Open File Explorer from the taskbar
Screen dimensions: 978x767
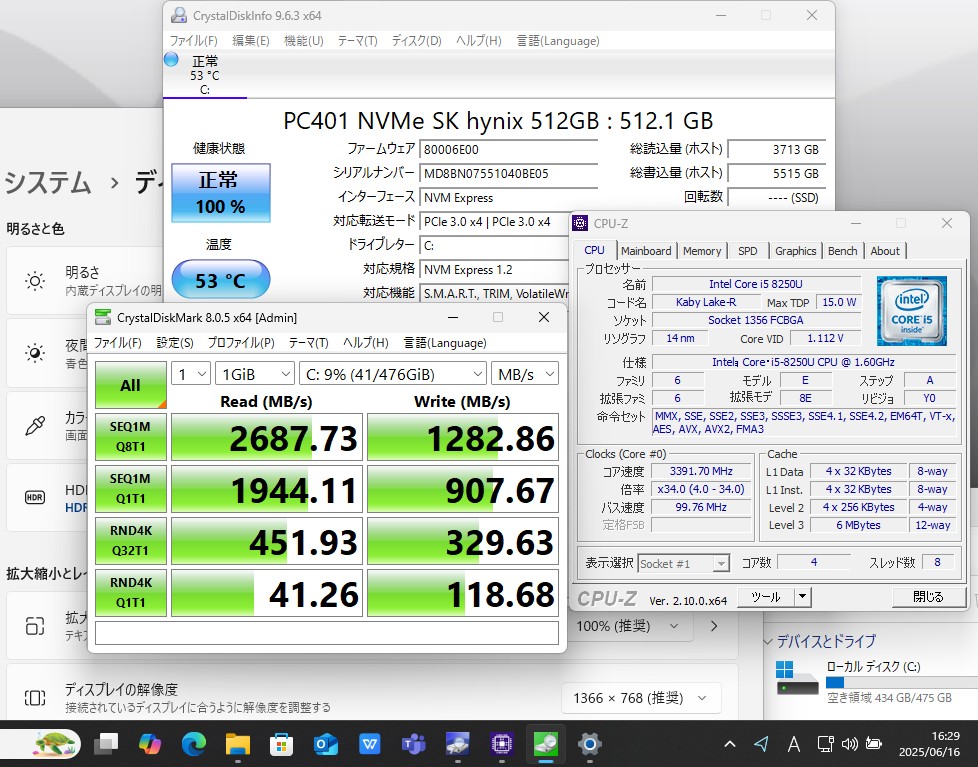[238, 743]
